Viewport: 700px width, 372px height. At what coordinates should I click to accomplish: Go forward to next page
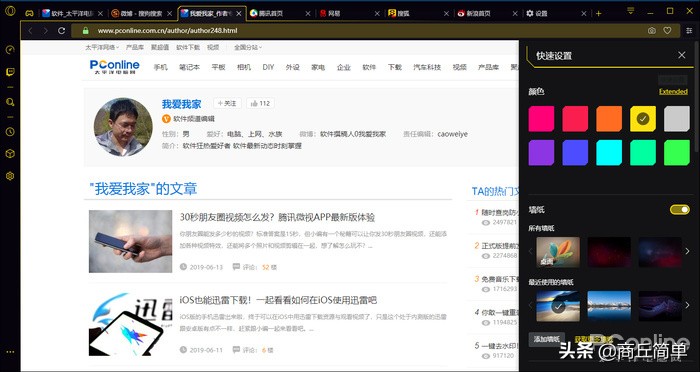click(x=46, y=31)
